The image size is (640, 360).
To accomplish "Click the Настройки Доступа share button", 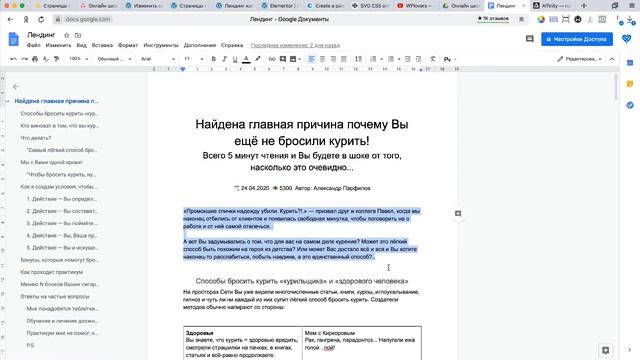I will (x=577, y=39).
